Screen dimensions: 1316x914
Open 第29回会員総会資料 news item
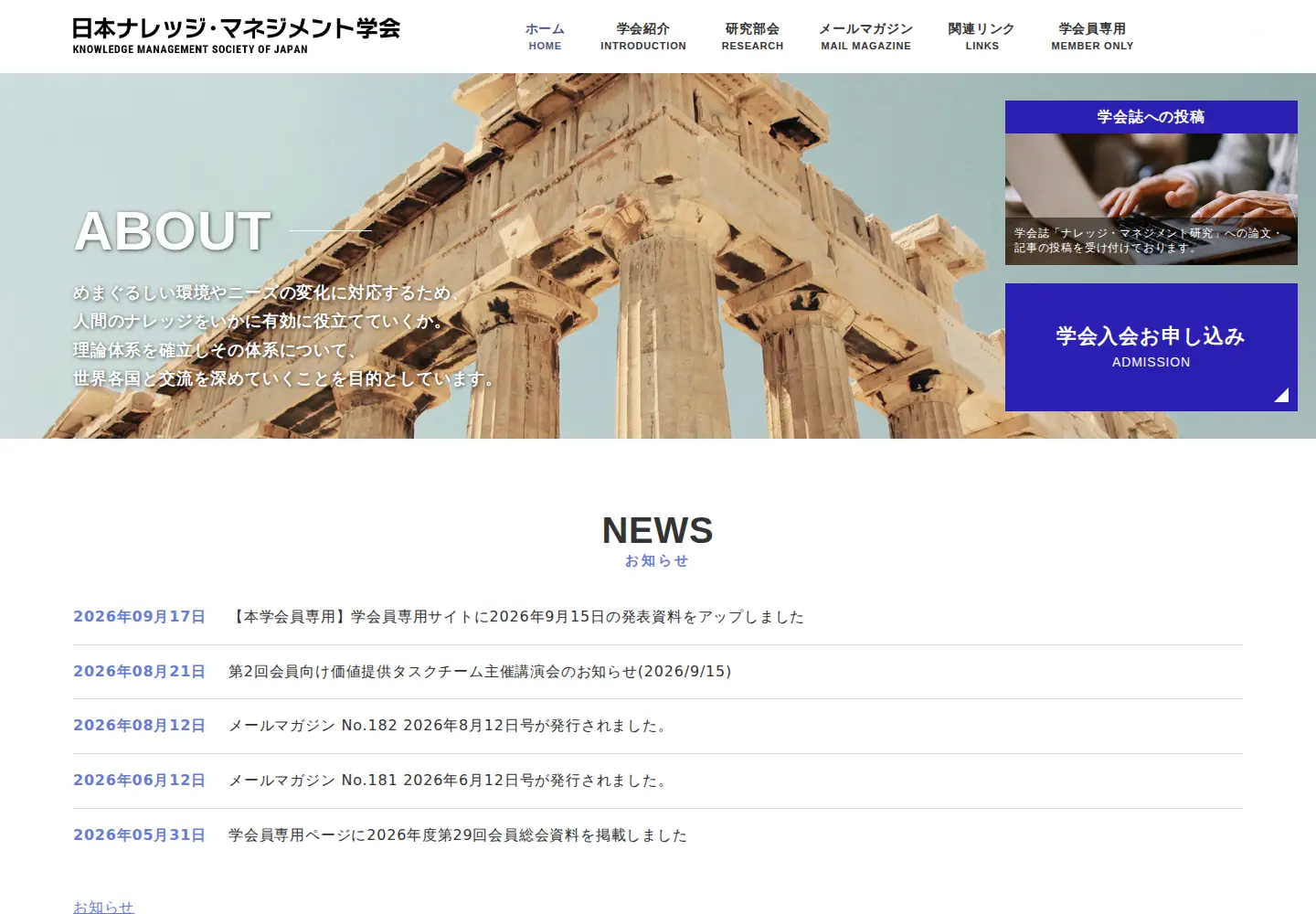coord(458,835)
